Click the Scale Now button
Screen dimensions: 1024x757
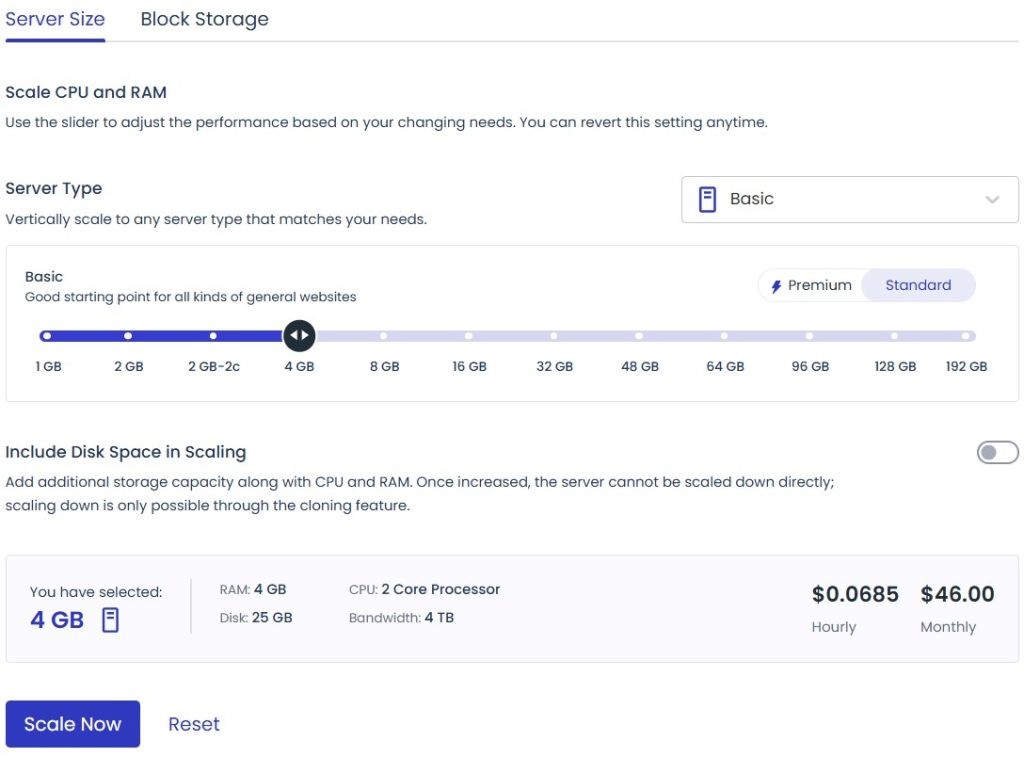[72, 723]
